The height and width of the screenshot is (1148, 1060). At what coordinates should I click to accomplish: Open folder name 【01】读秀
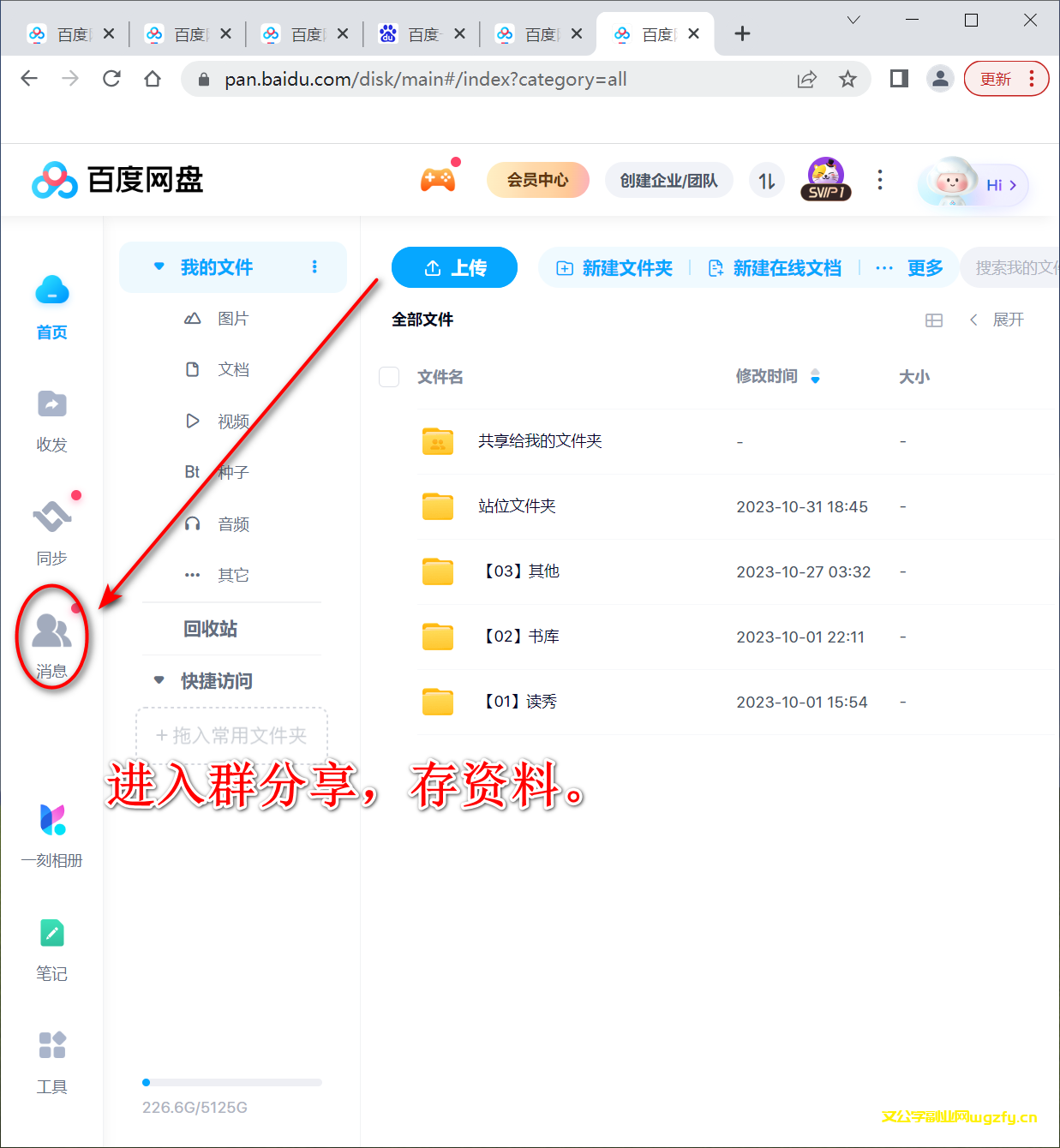click(521, 702)
